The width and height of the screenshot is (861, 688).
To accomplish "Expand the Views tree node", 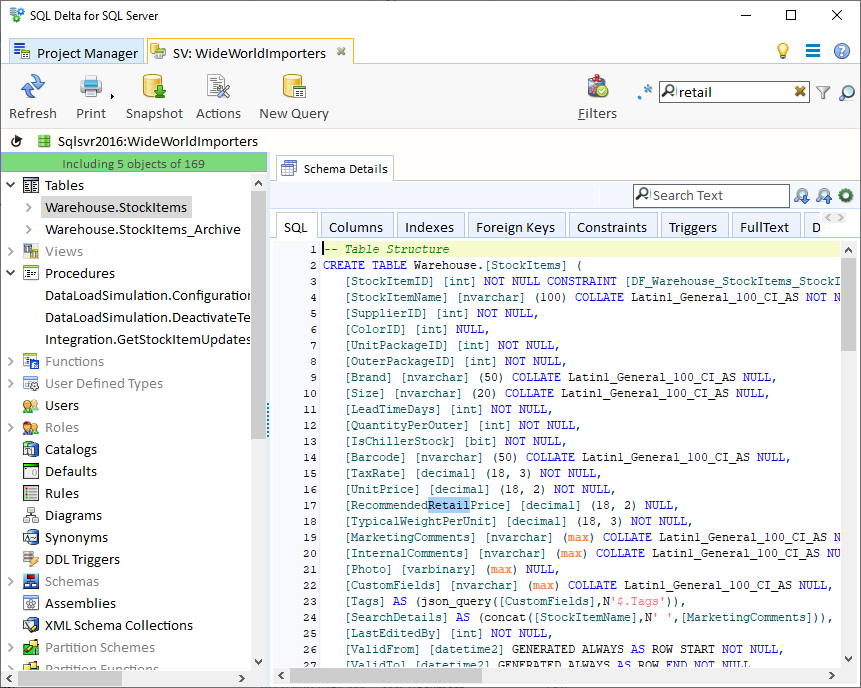I will (10, 251).
